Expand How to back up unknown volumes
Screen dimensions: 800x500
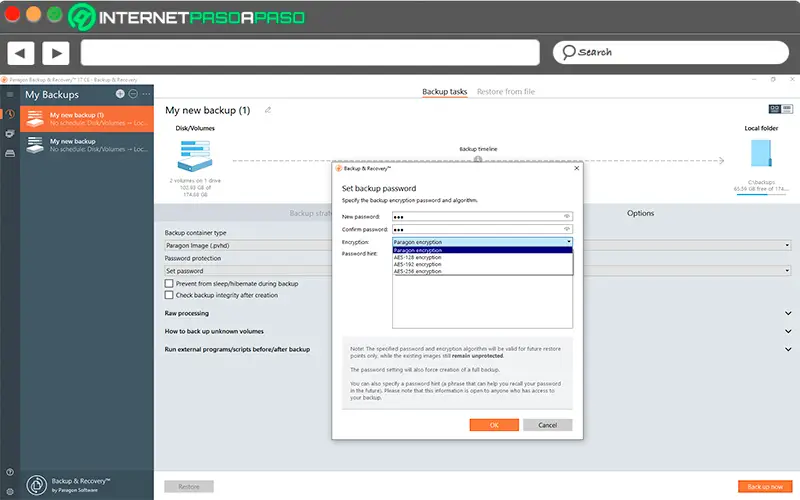click(x=788, y=332)
